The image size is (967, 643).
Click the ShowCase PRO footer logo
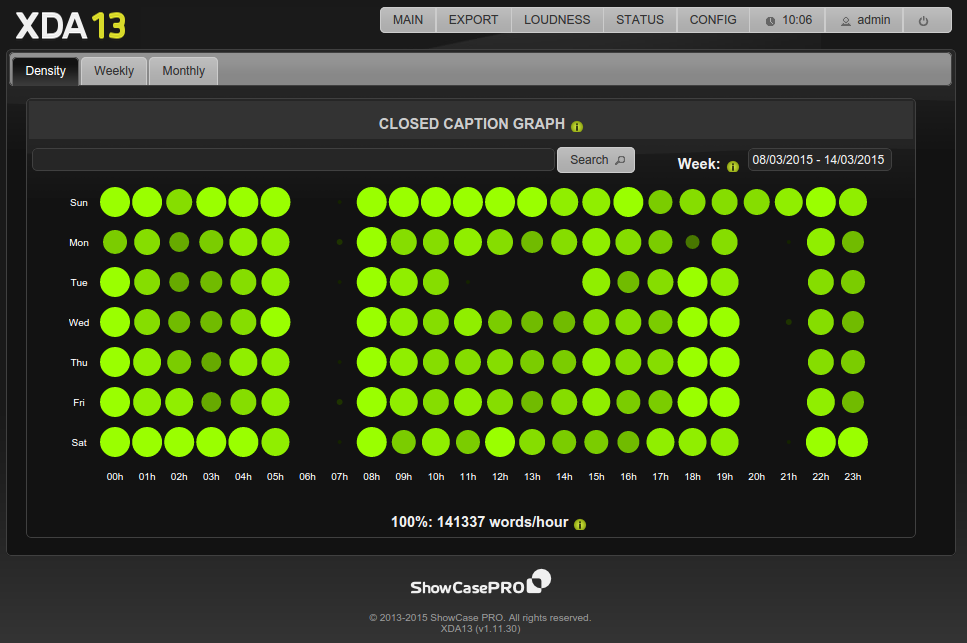(480, 584)
